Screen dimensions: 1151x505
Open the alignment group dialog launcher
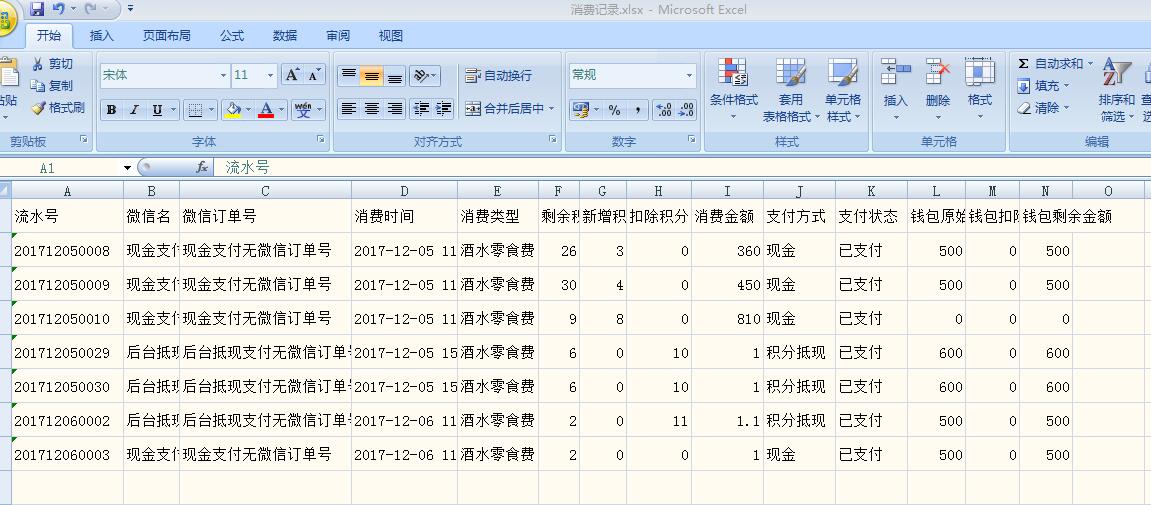(551, 139)
